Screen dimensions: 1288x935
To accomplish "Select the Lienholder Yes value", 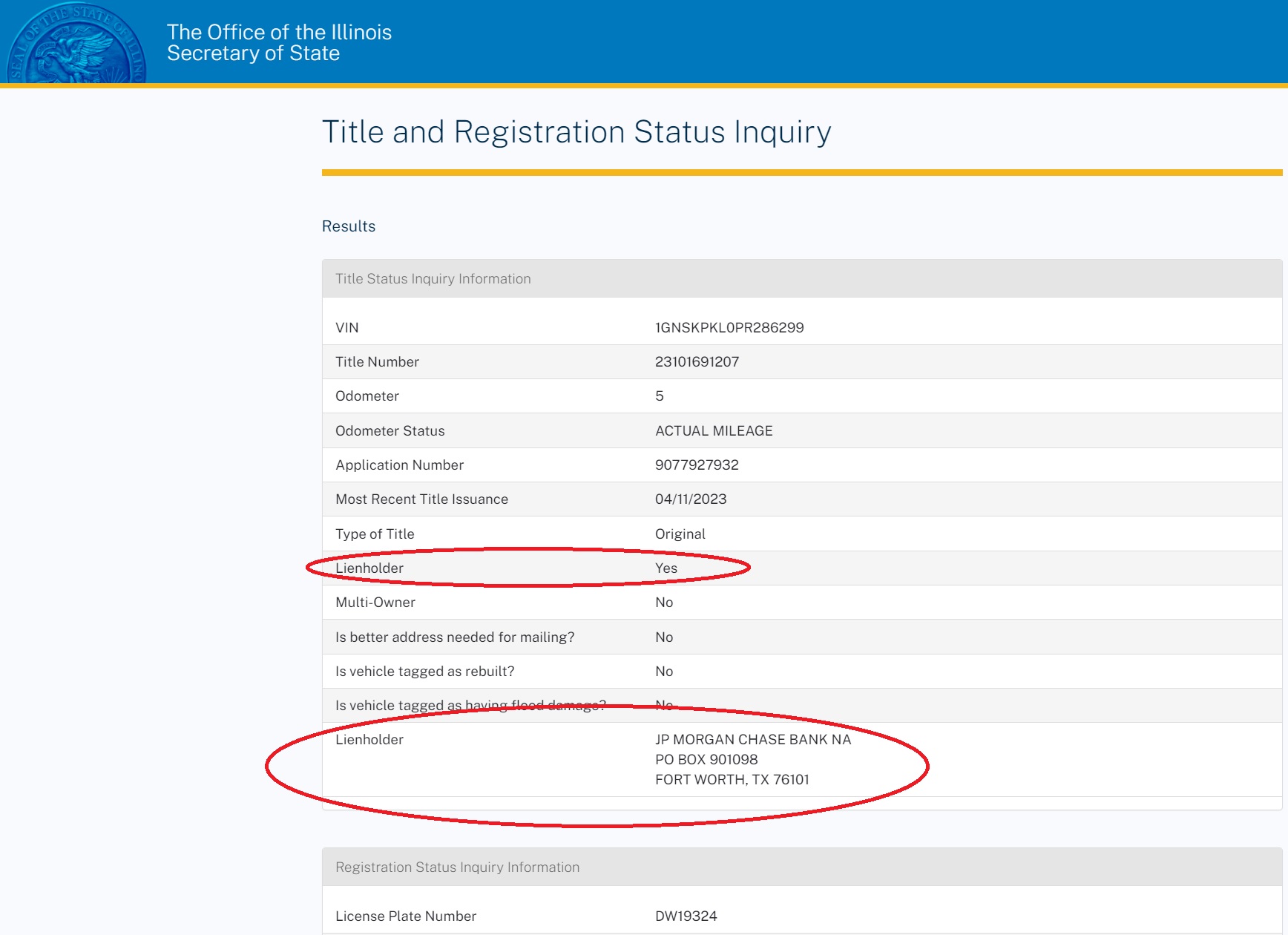I will [666, 568].
